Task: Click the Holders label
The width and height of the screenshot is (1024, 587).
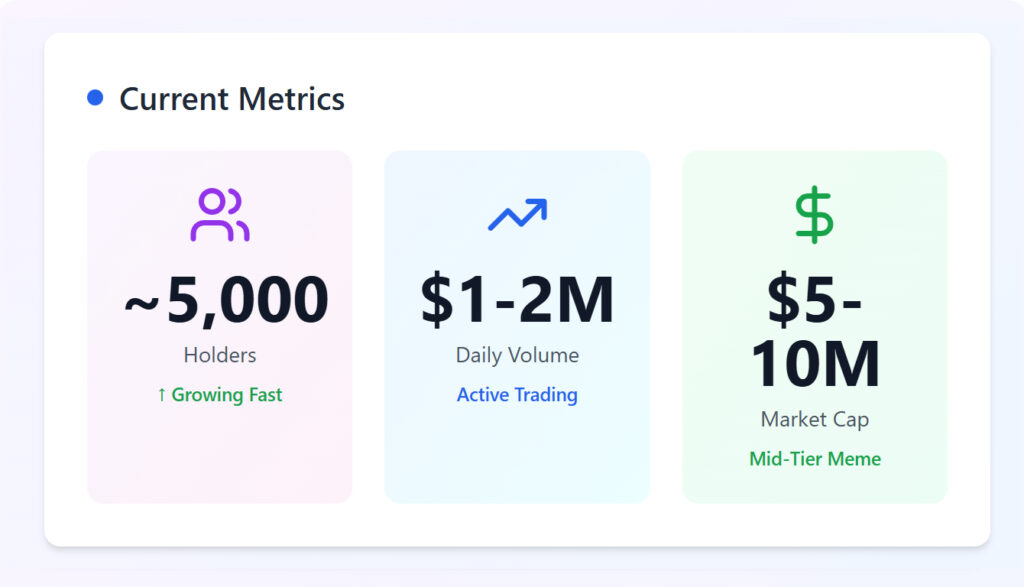Action: pyautogui.click(x=220, y=355)
